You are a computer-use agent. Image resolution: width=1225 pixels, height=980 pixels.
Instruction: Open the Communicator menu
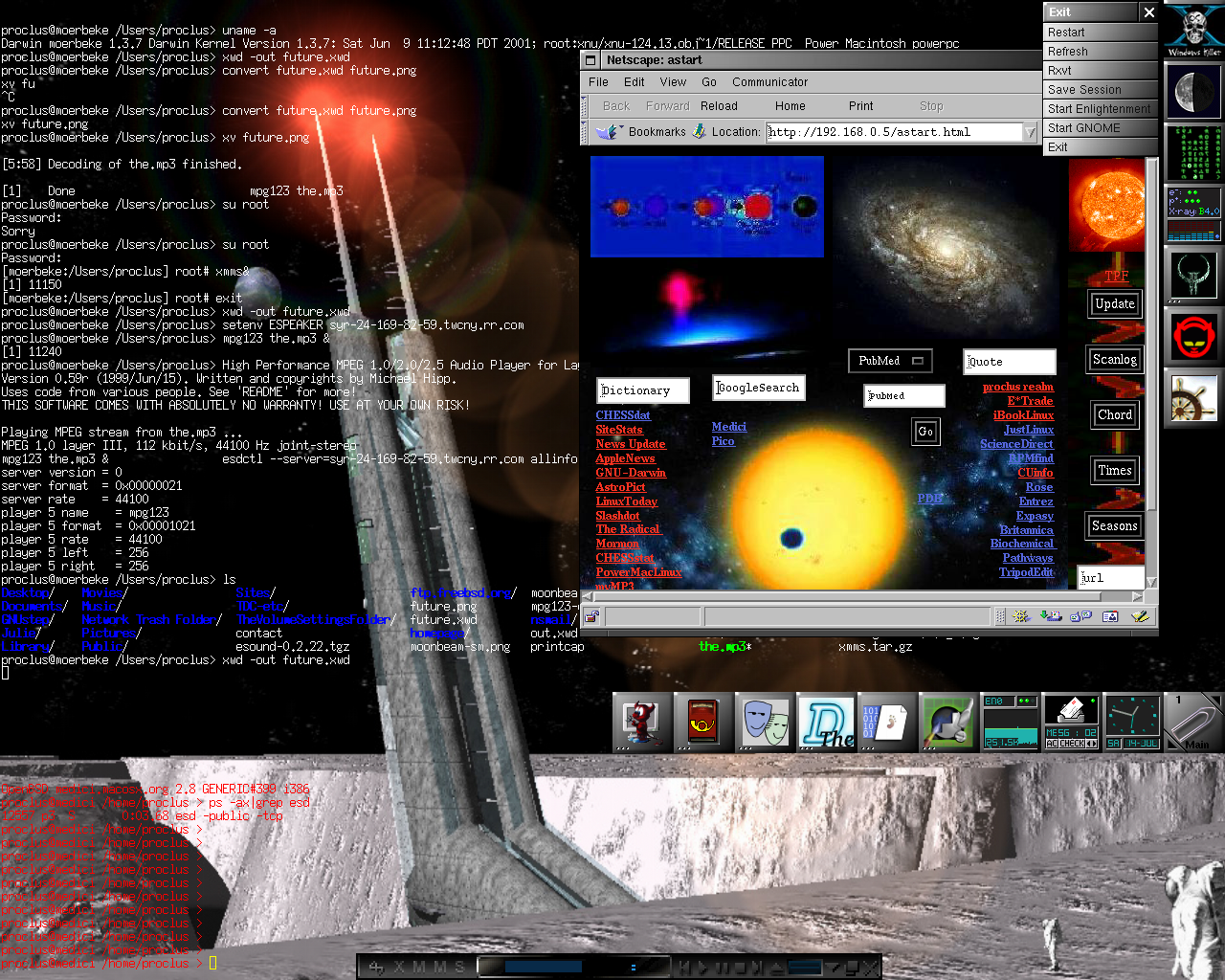coord(769,82)
